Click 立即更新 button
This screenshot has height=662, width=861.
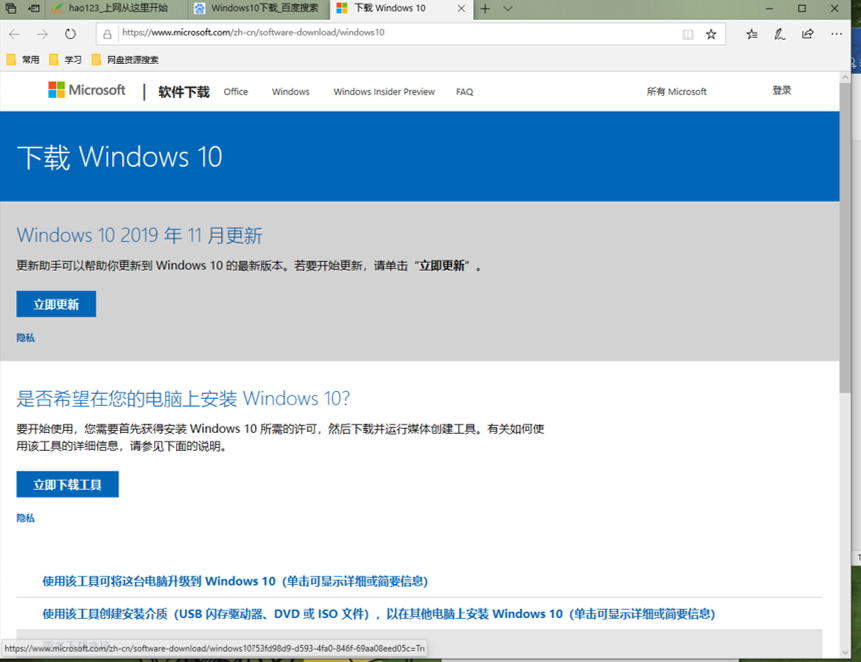click(56, 304)
